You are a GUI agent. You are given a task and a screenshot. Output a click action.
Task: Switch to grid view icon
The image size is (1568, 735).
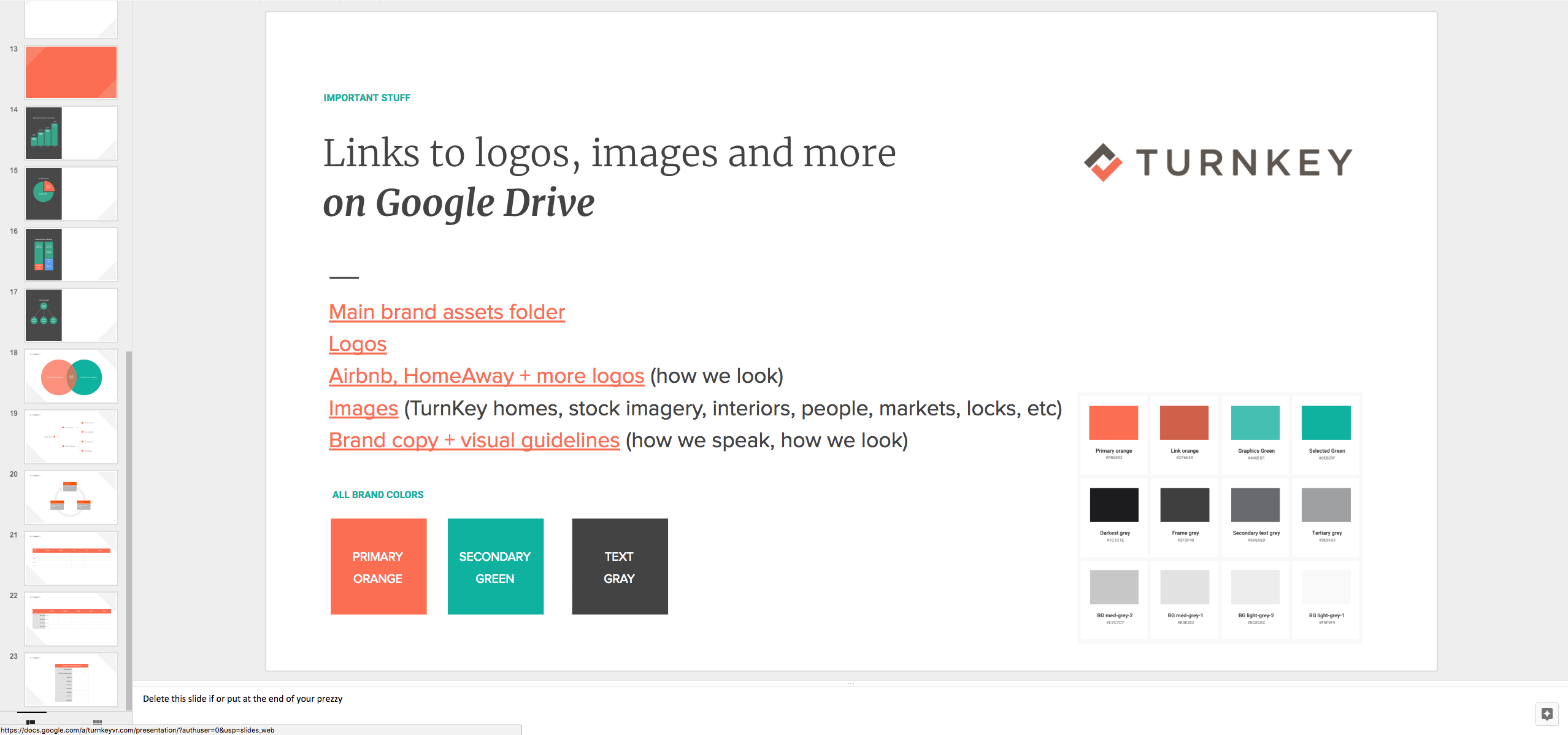pyautogui.click(x=98, y=722)
